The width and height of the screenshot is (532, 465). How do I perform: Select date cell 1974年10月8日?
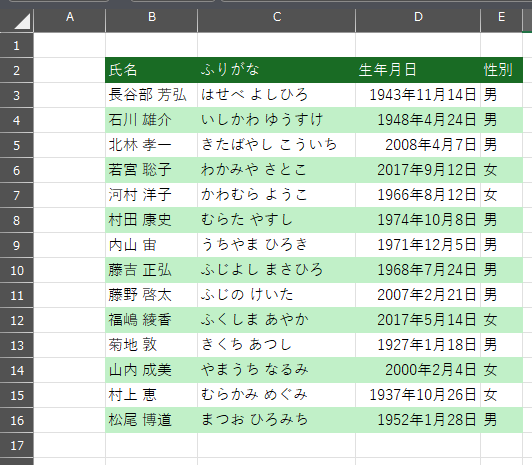pos(418,220)
